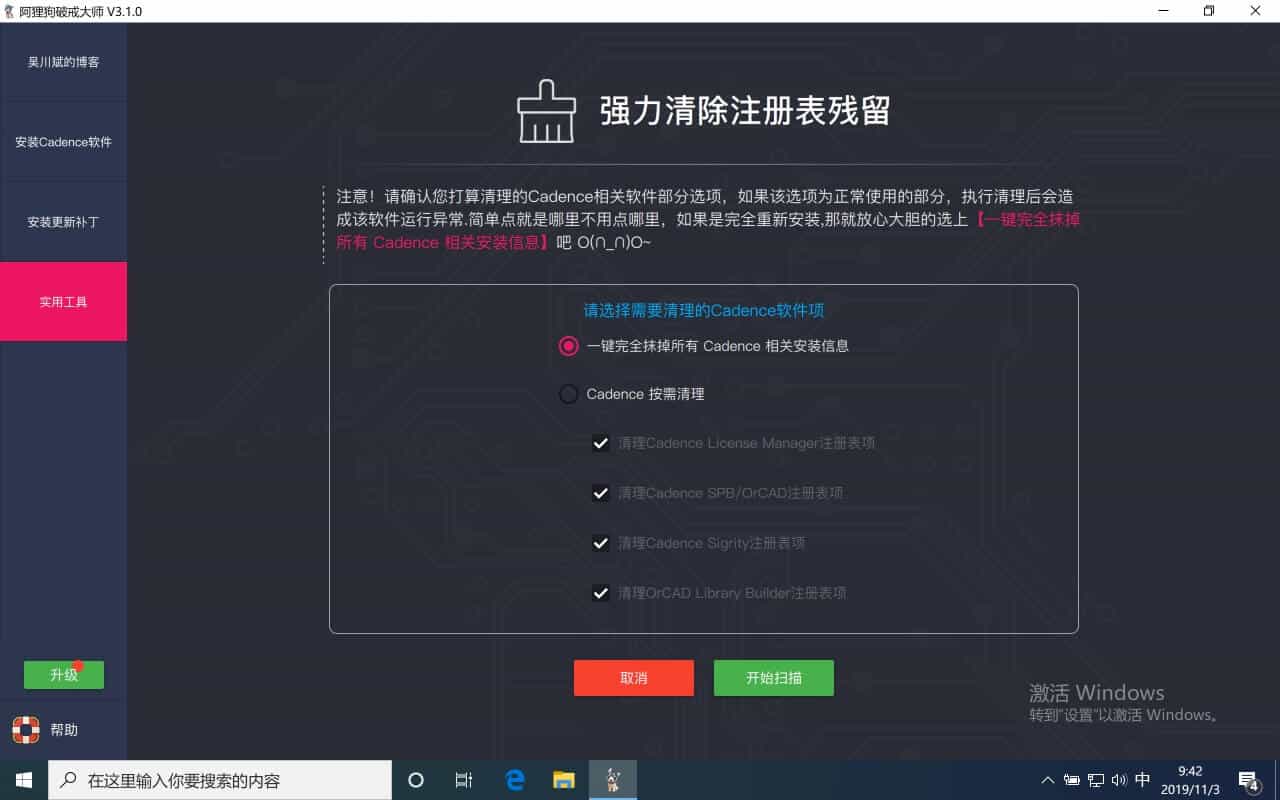The width and height of the screenshot is (1280, 800).
Task: Open 帮助 in the sidebar
Action: tap(64, 730)
